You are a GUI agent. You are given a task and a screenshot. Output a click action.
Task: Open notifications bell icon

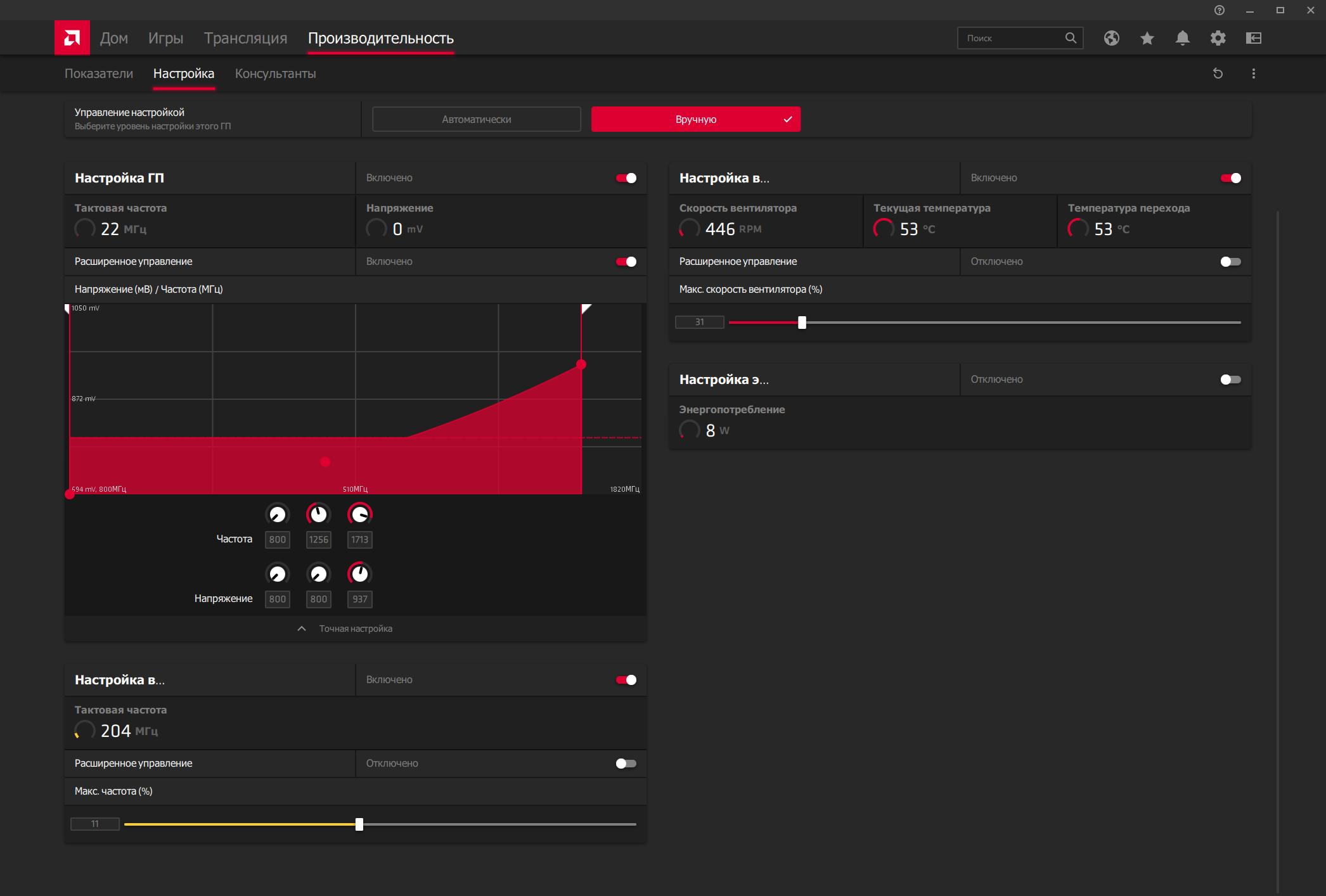tap(1182, 38)
